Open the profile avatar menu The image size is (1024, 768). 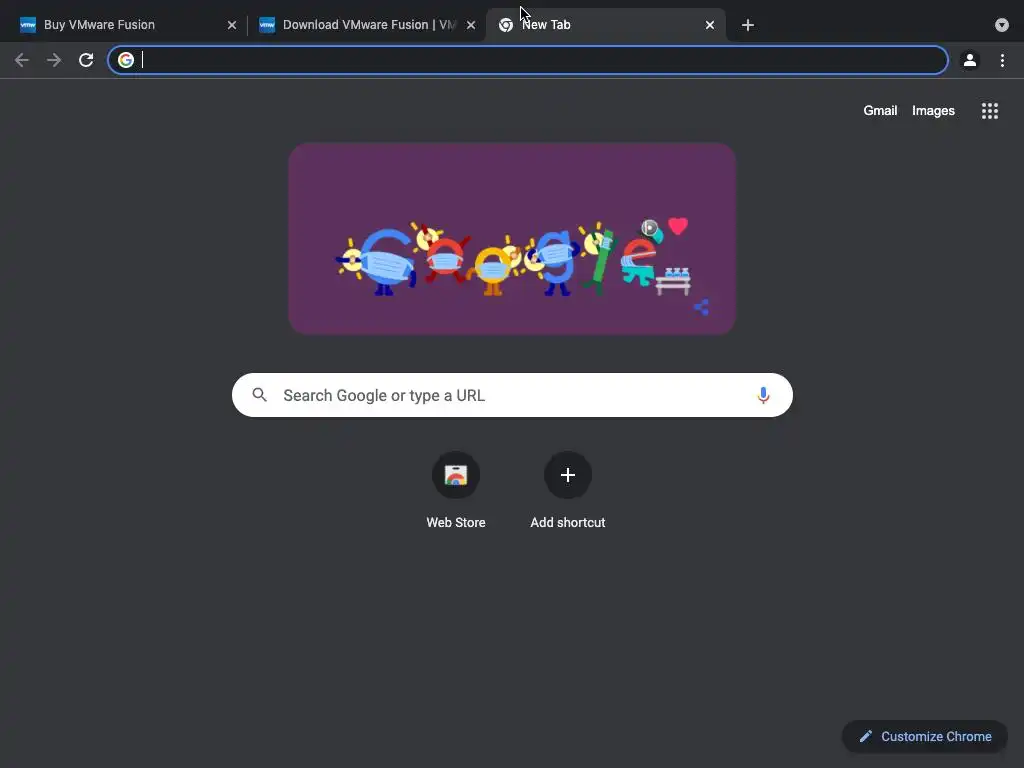tap(970, 60)
